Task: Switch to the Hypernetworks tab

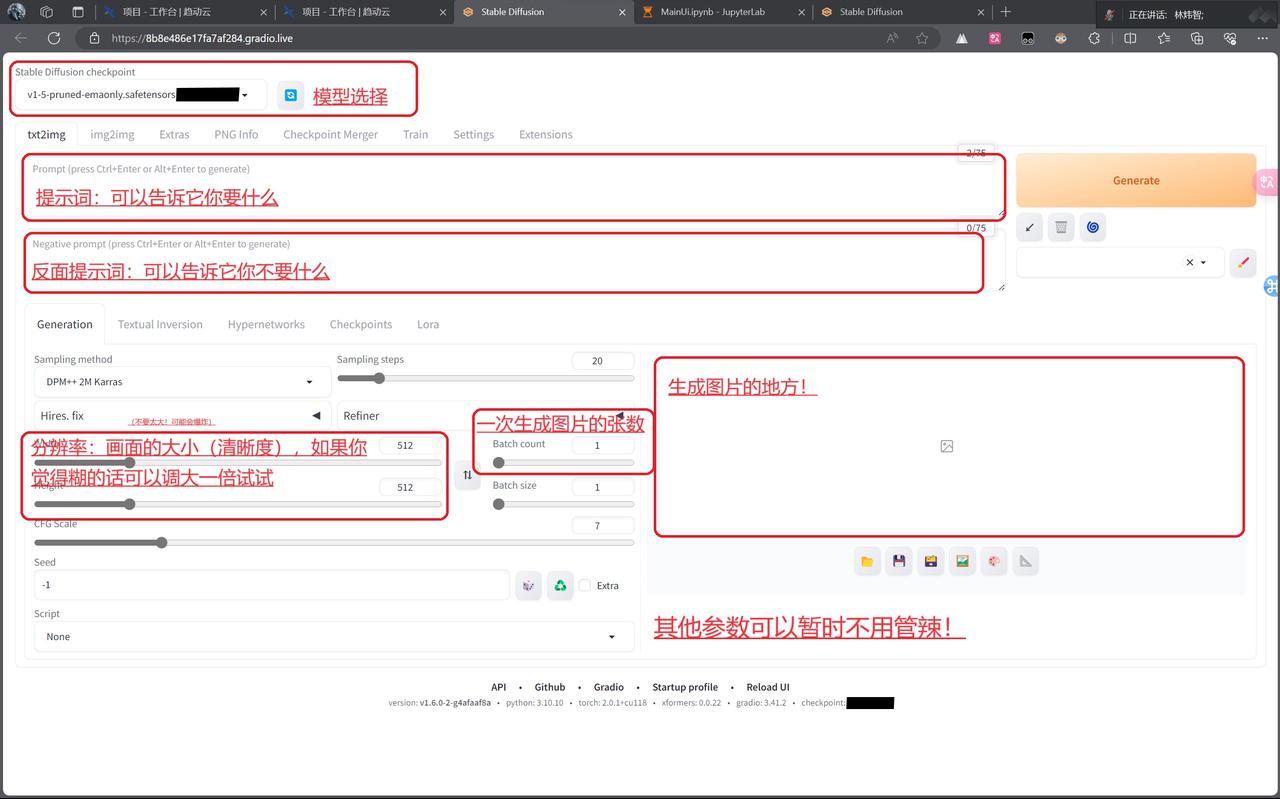Action: click(x=266, y=324)
